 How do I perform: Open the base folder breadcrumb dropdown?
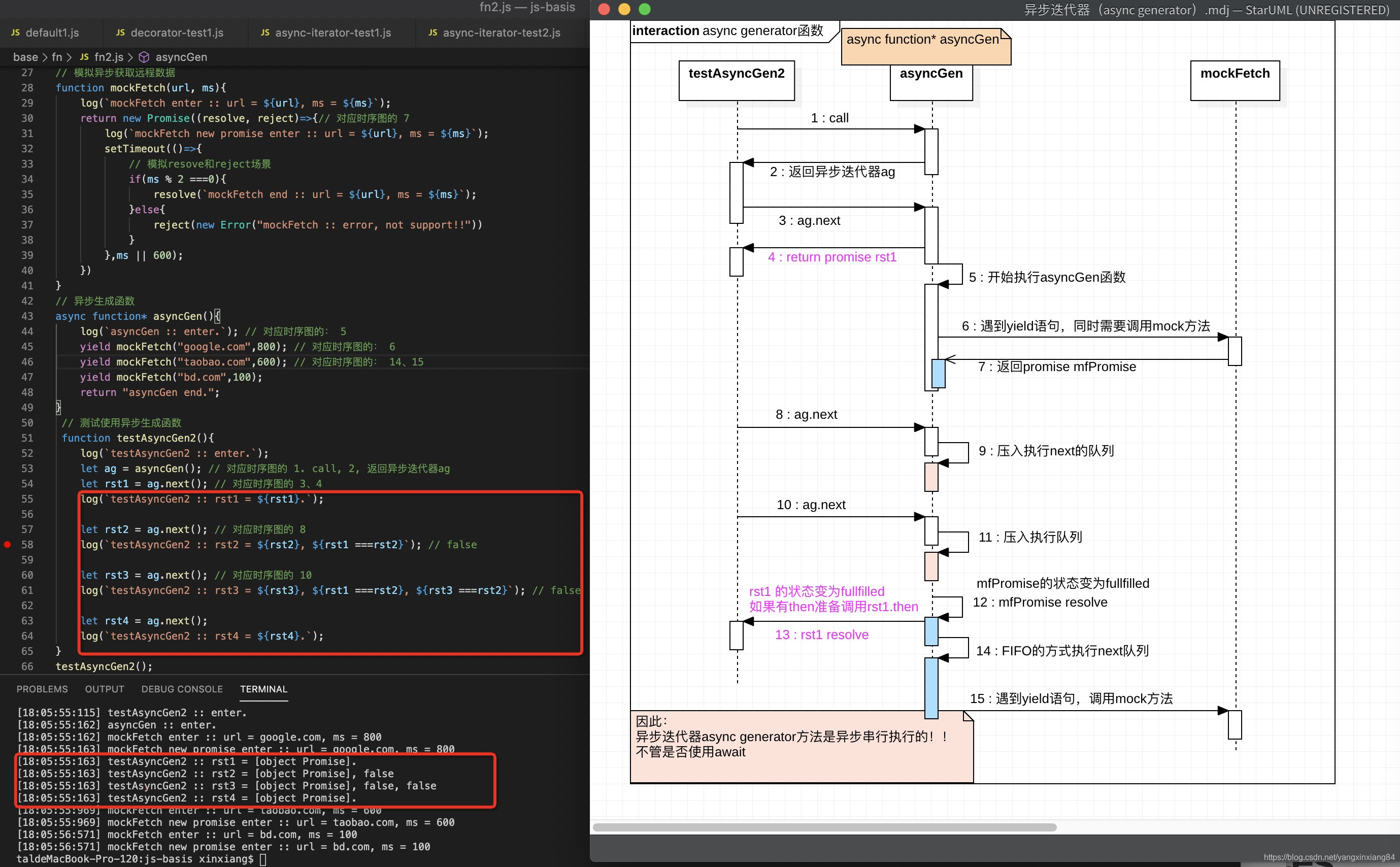pyautogui.click(x=25, y=57)
